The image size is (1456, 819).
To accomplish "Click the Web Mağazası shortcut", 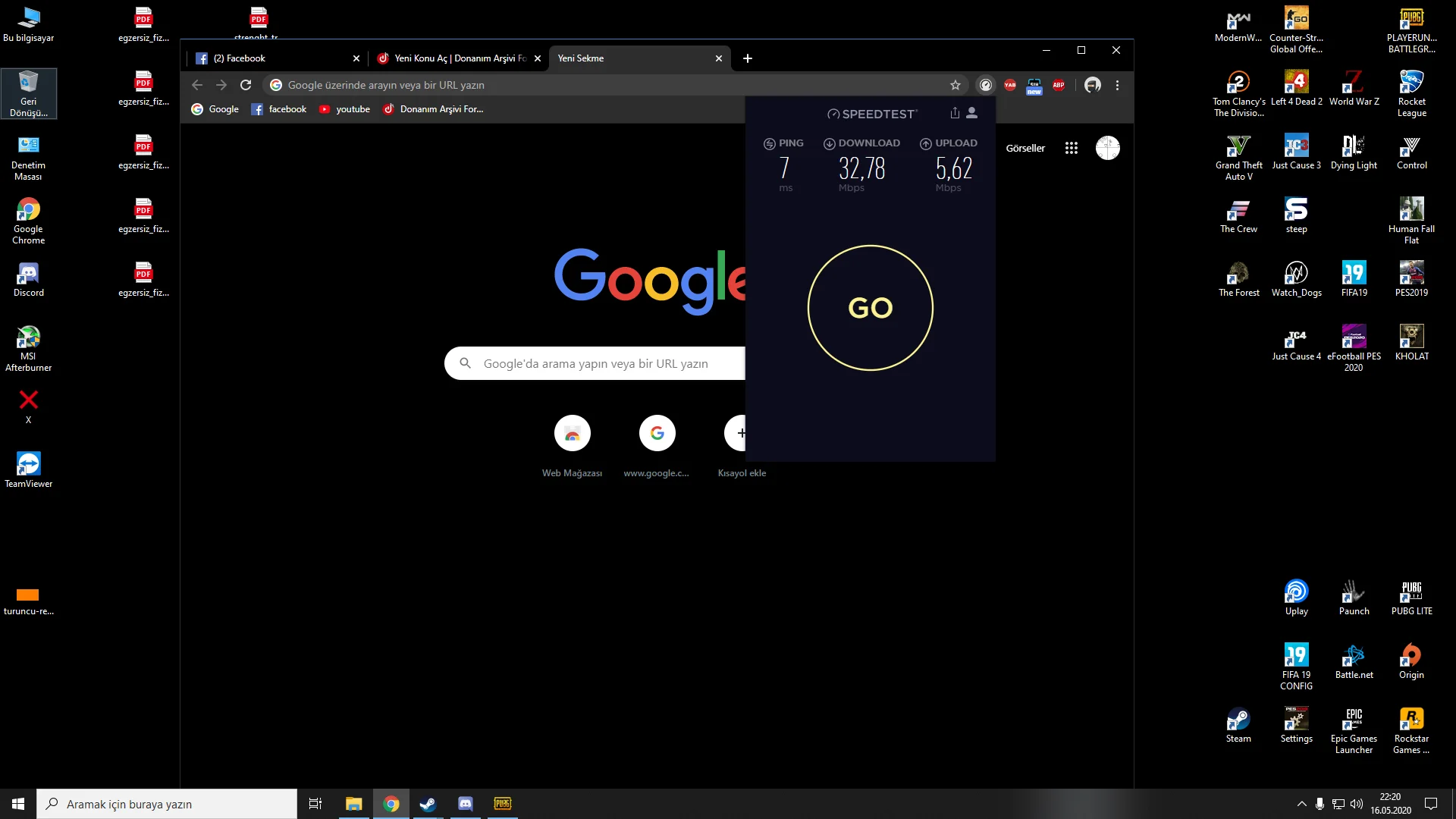I will point(572,434).
